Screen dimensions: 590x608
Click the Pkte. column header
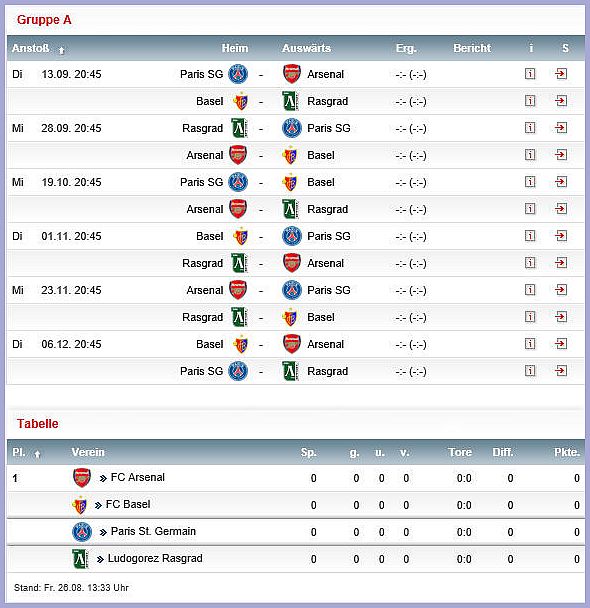point(567,452)
